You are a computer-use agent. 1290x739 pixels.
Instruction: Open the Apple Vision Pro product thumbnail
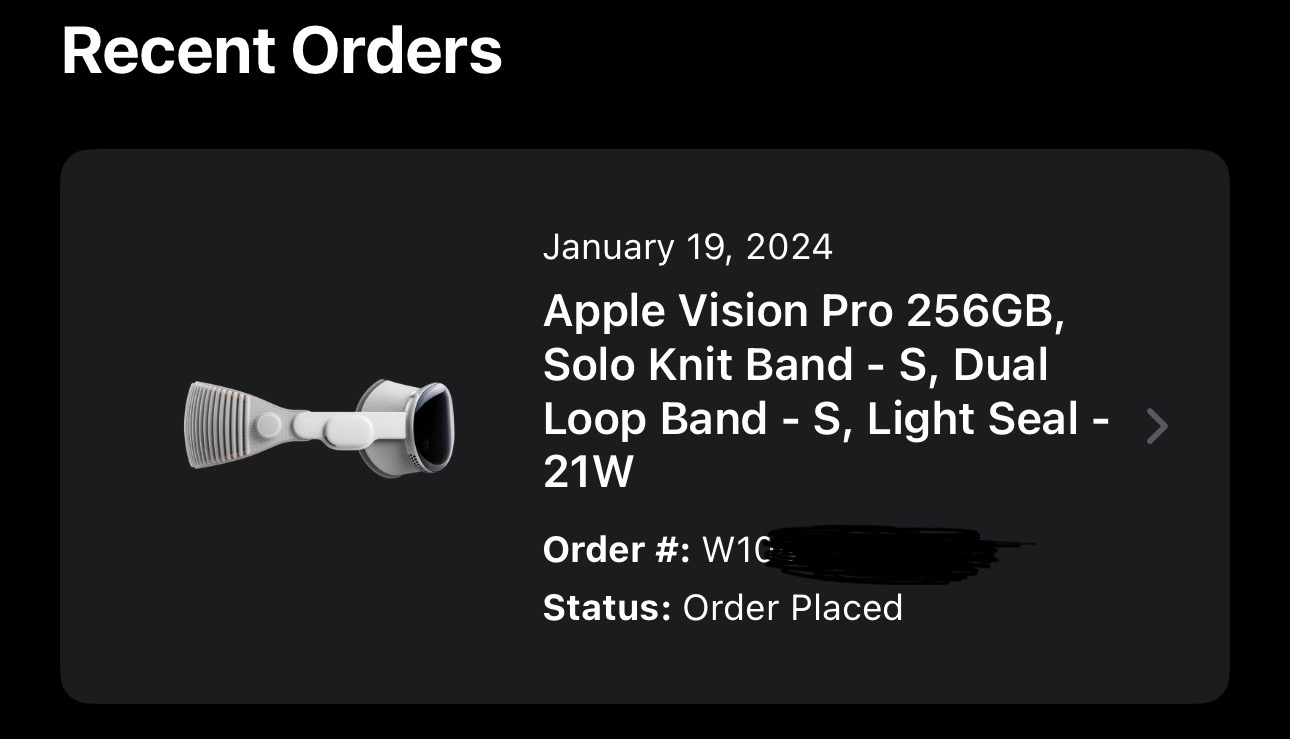320,427
